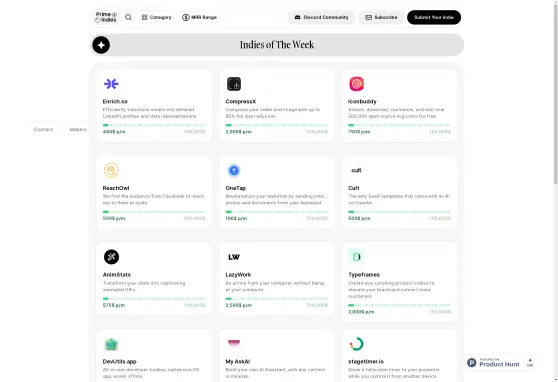558x382 pixels.
Task: Join the Discord Community
Action: click(321, 17)
